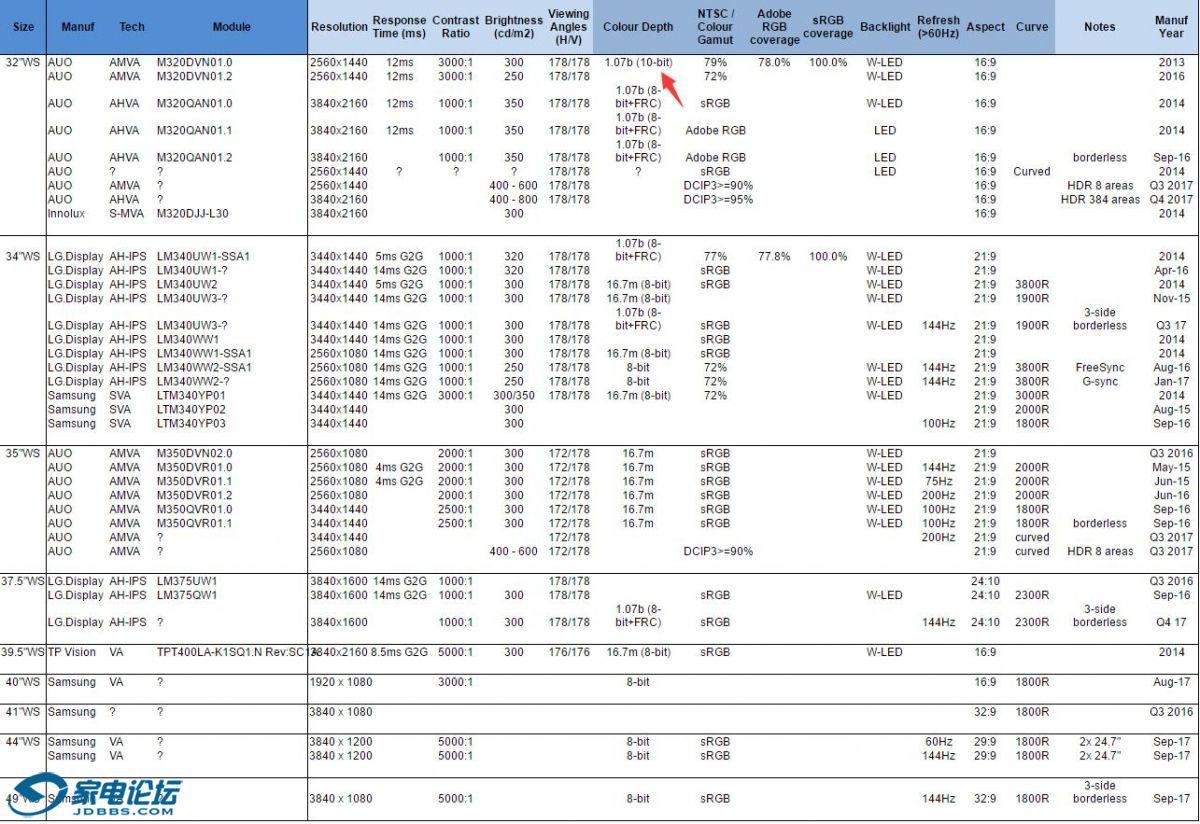Screen dimensions: 1200x824
Task: Select the TPT400LA-K1SQ1.N module cell
Action: (230, 652)
